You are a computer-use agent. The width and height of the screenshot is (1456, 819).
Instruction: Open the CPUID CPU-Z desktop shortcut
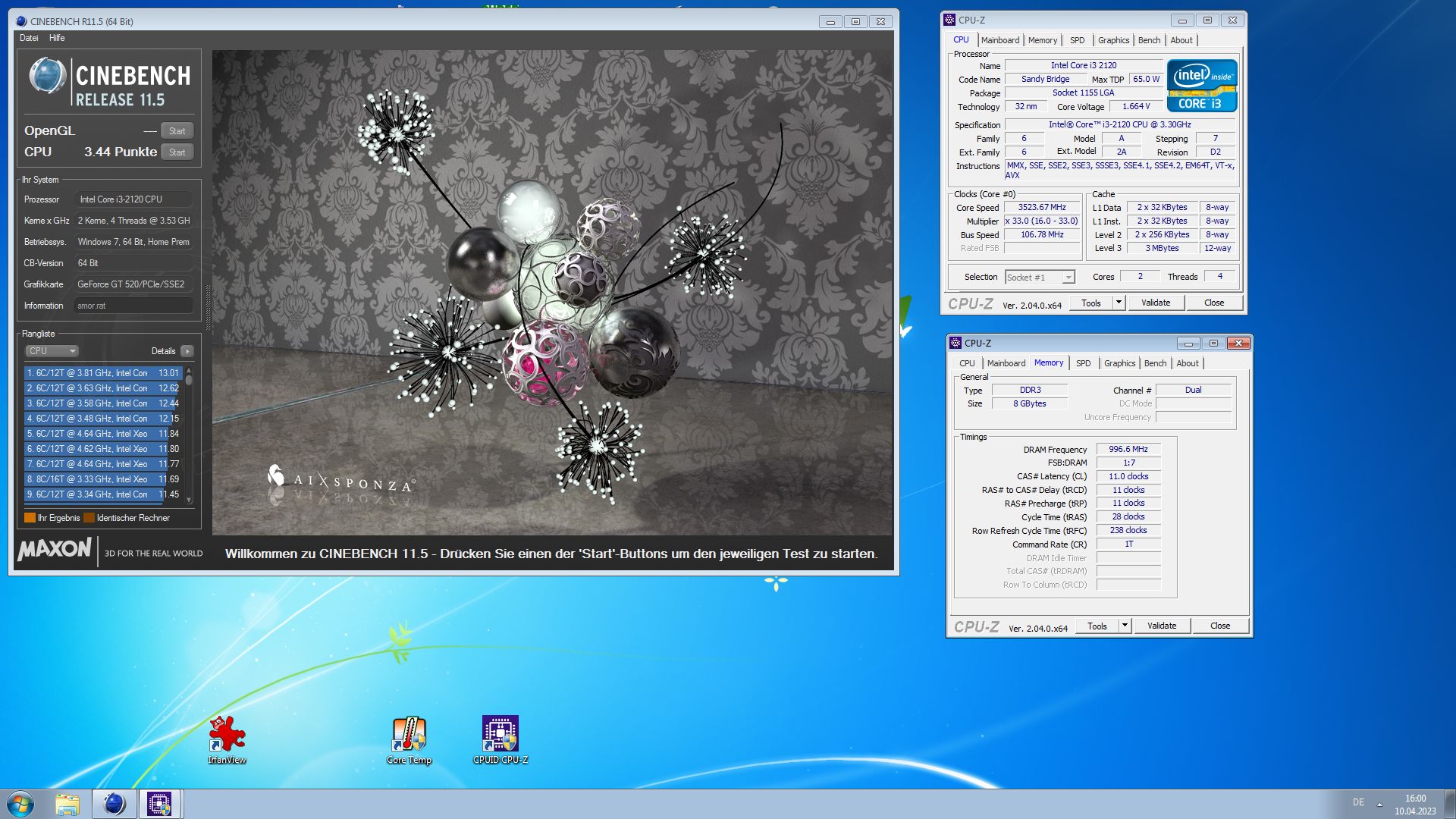(x=500, y=740)
